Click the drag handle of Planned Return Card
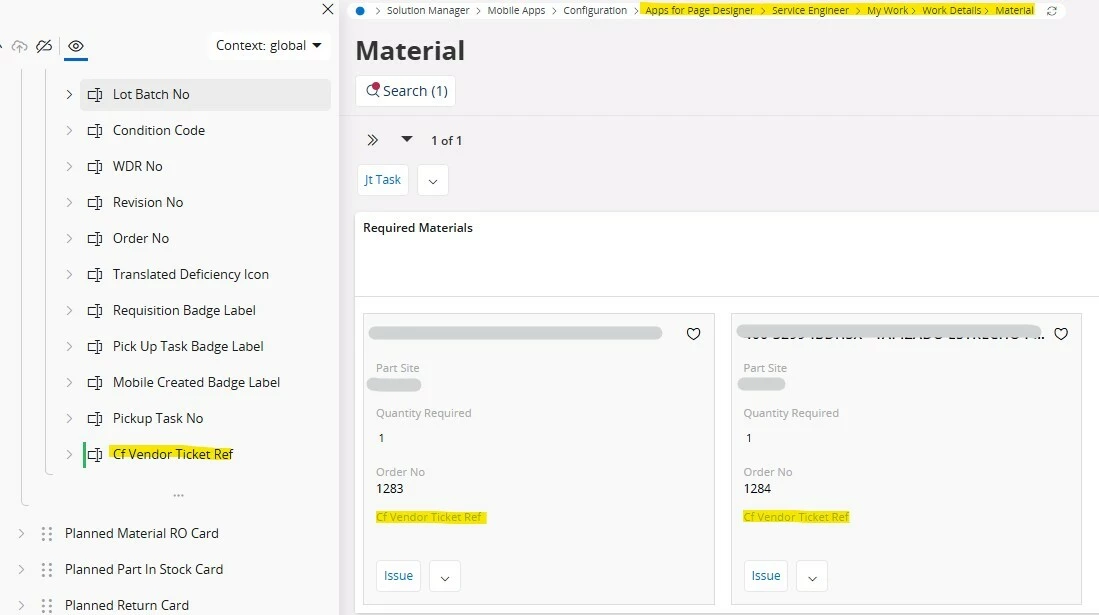 [47, 605]
